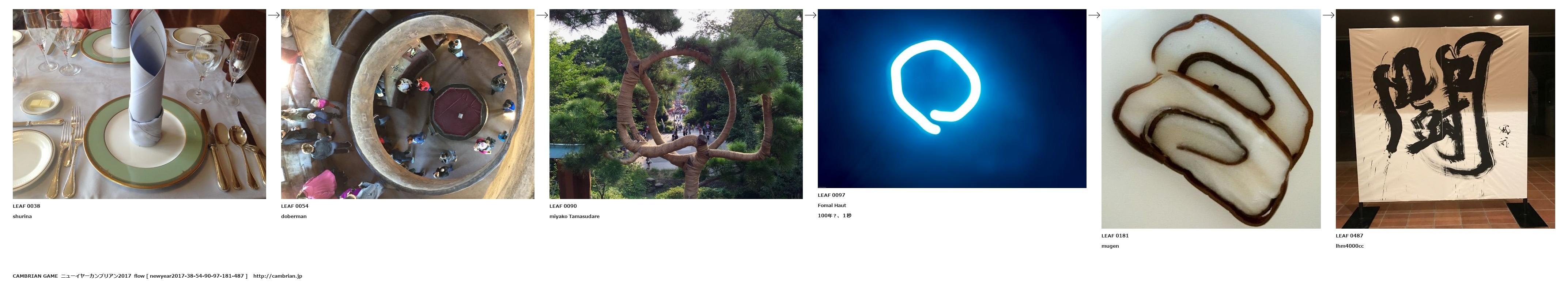Viewport: 1568px width, 285px height.
Task: Click the arrow after the pine tree photo
Action: coord(810,15)
